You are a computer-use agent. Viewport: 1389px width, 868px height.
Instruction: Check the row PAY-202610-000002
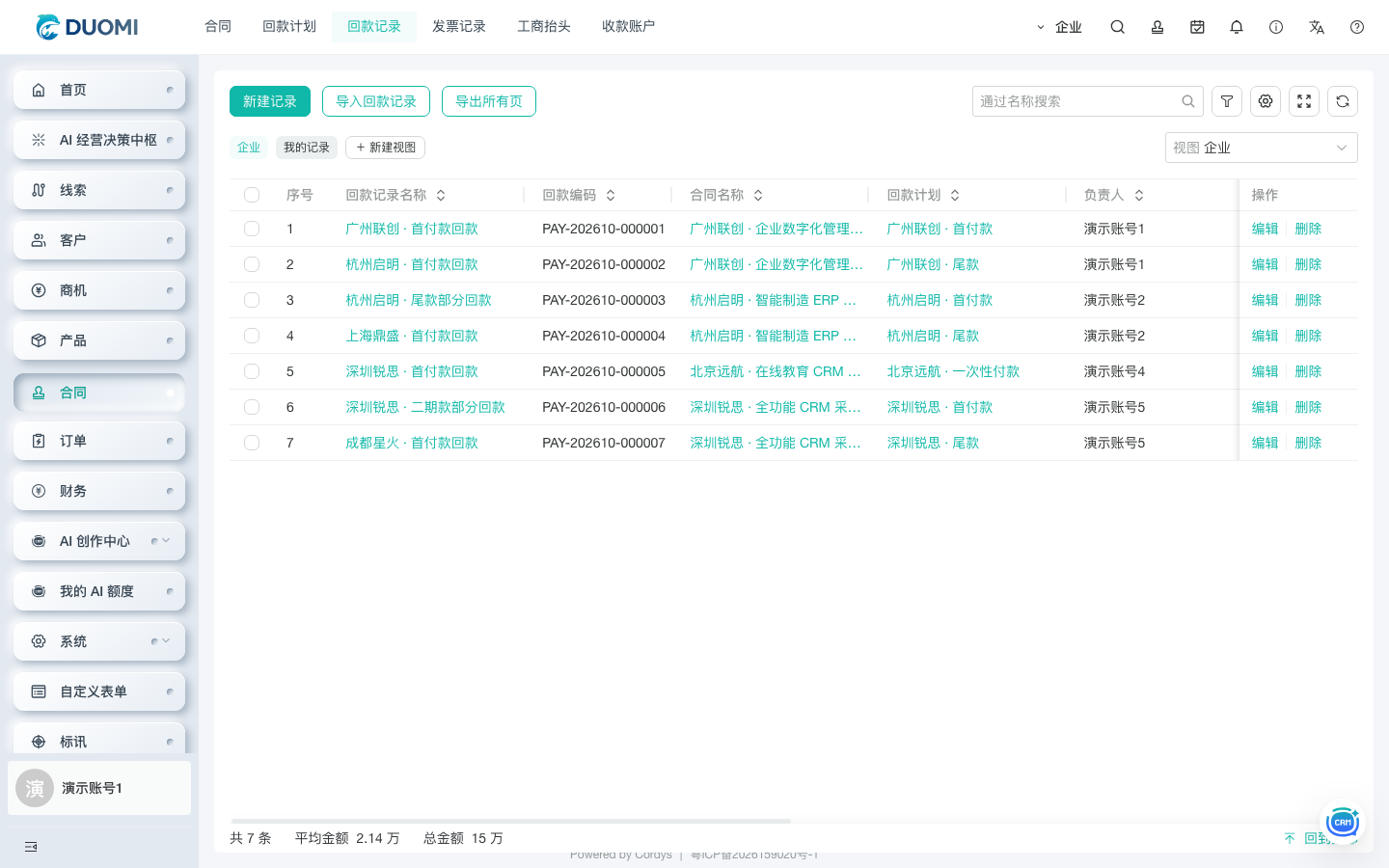coord(252,264)
